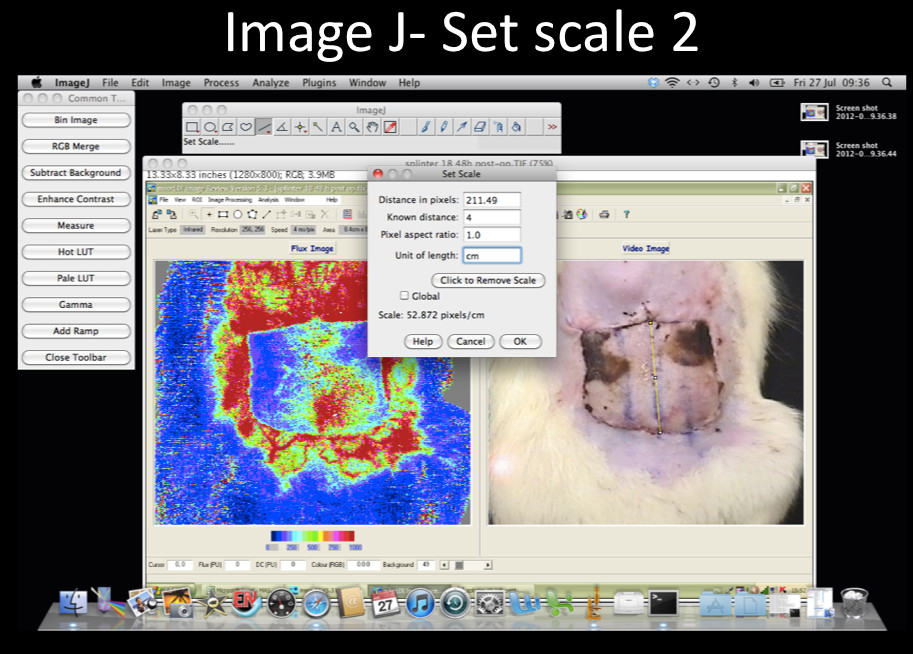Open the File menu in the Mac menu bar

click(x=110, y=83)
